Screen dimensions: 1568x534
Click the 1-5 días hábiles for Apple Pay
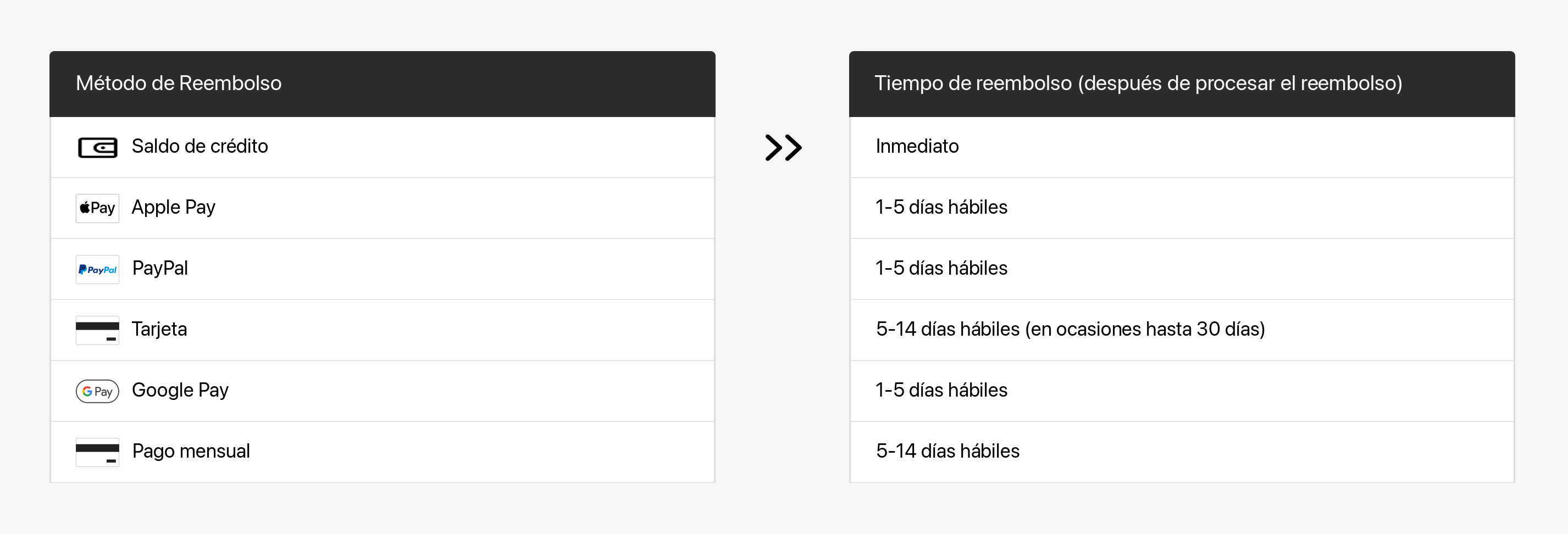[941, 208]
